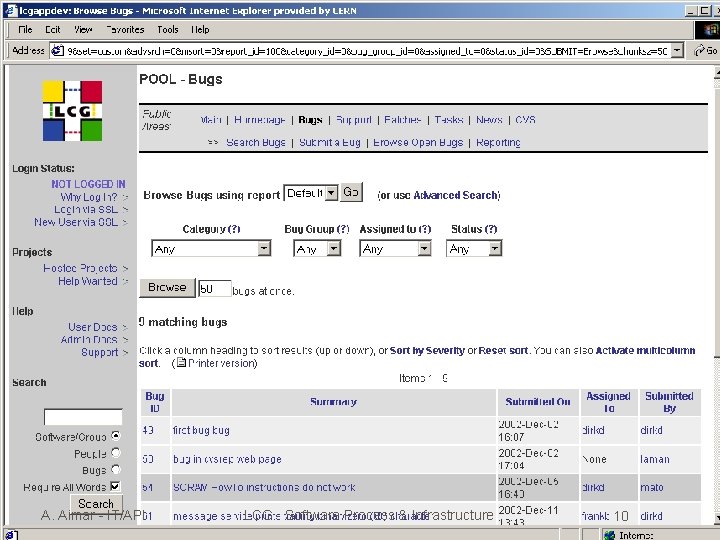Click the page icon in the address bar
Screen dimensions: 720x540
(57, 51)
